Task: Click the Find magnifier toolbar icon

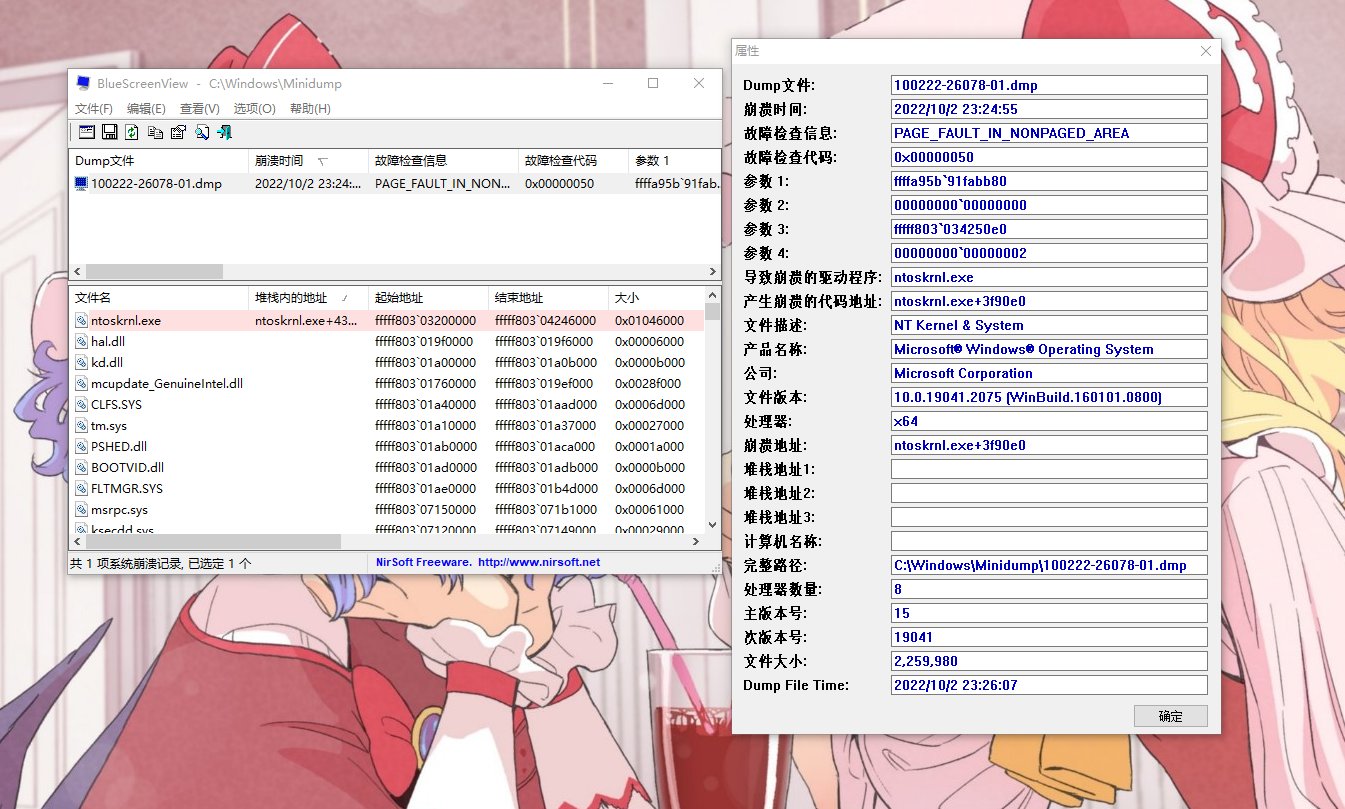Action: (x=201, y=132)
